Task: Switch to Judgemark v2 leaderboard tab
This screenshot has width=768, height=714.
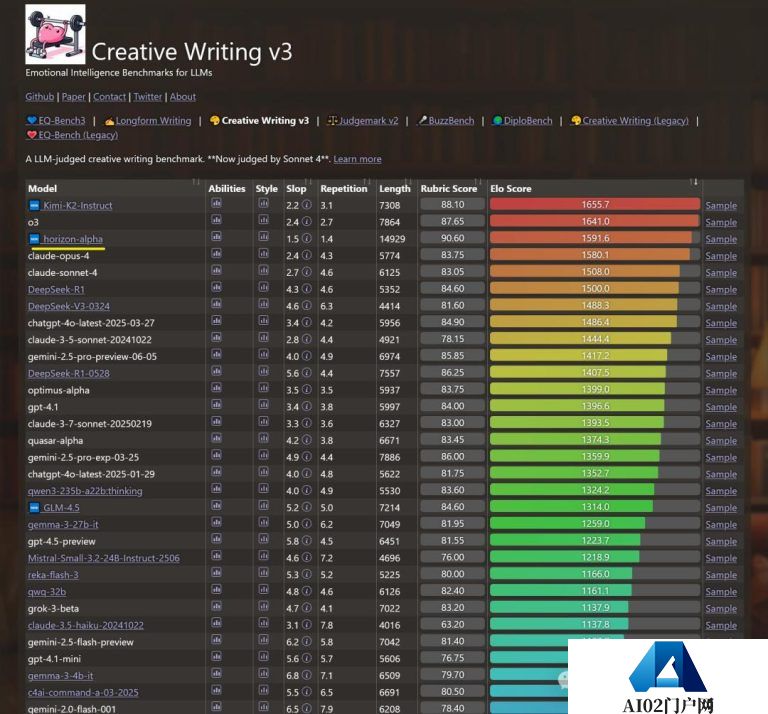Action: coord(363,120)
